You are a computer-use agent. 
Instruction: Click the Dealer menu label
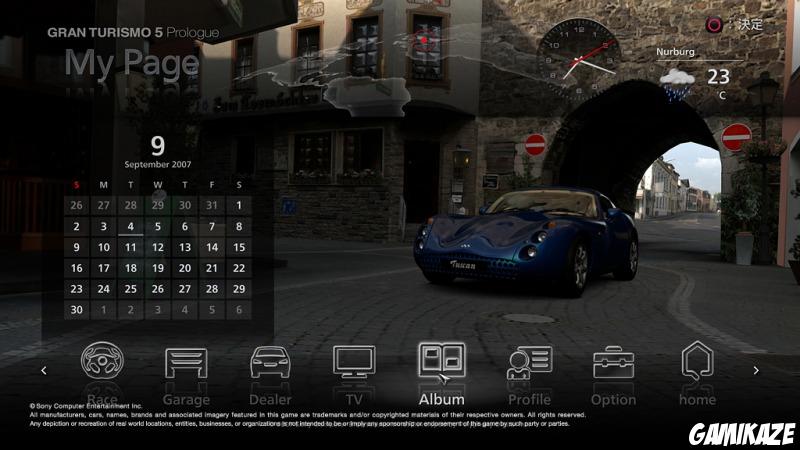coord(270,399)
